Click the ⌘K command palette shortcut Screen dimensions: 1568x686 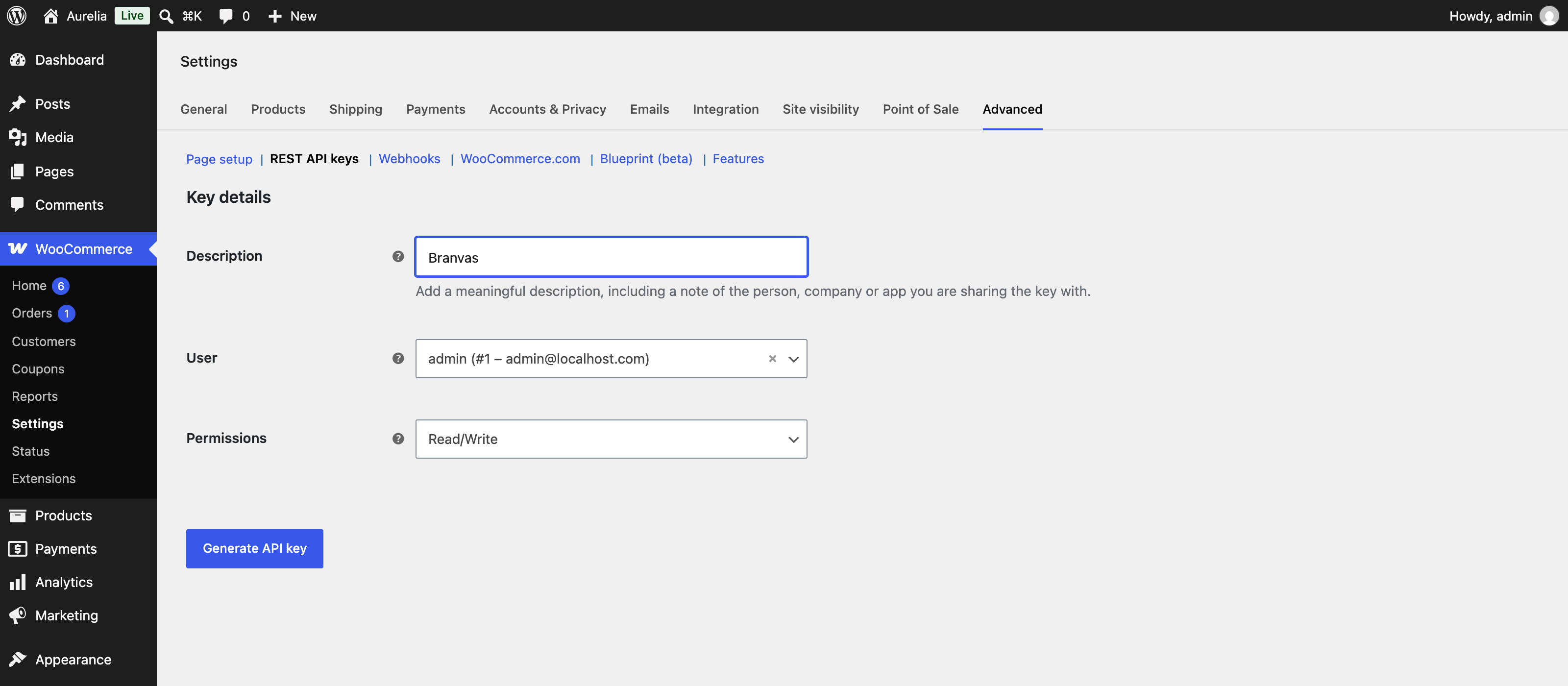[x=193, y=16]
